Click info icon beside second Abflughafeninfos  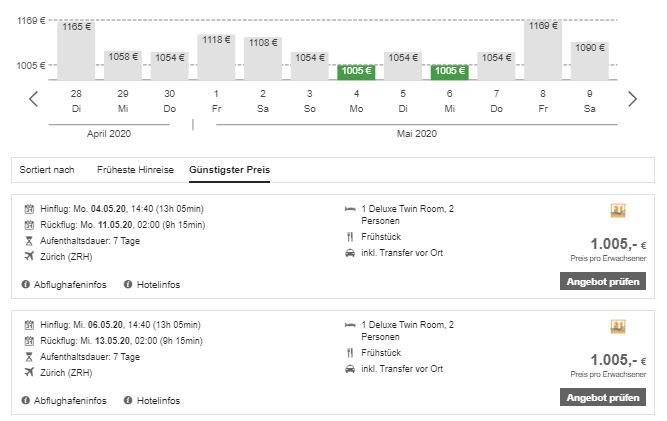click(26, 401)
